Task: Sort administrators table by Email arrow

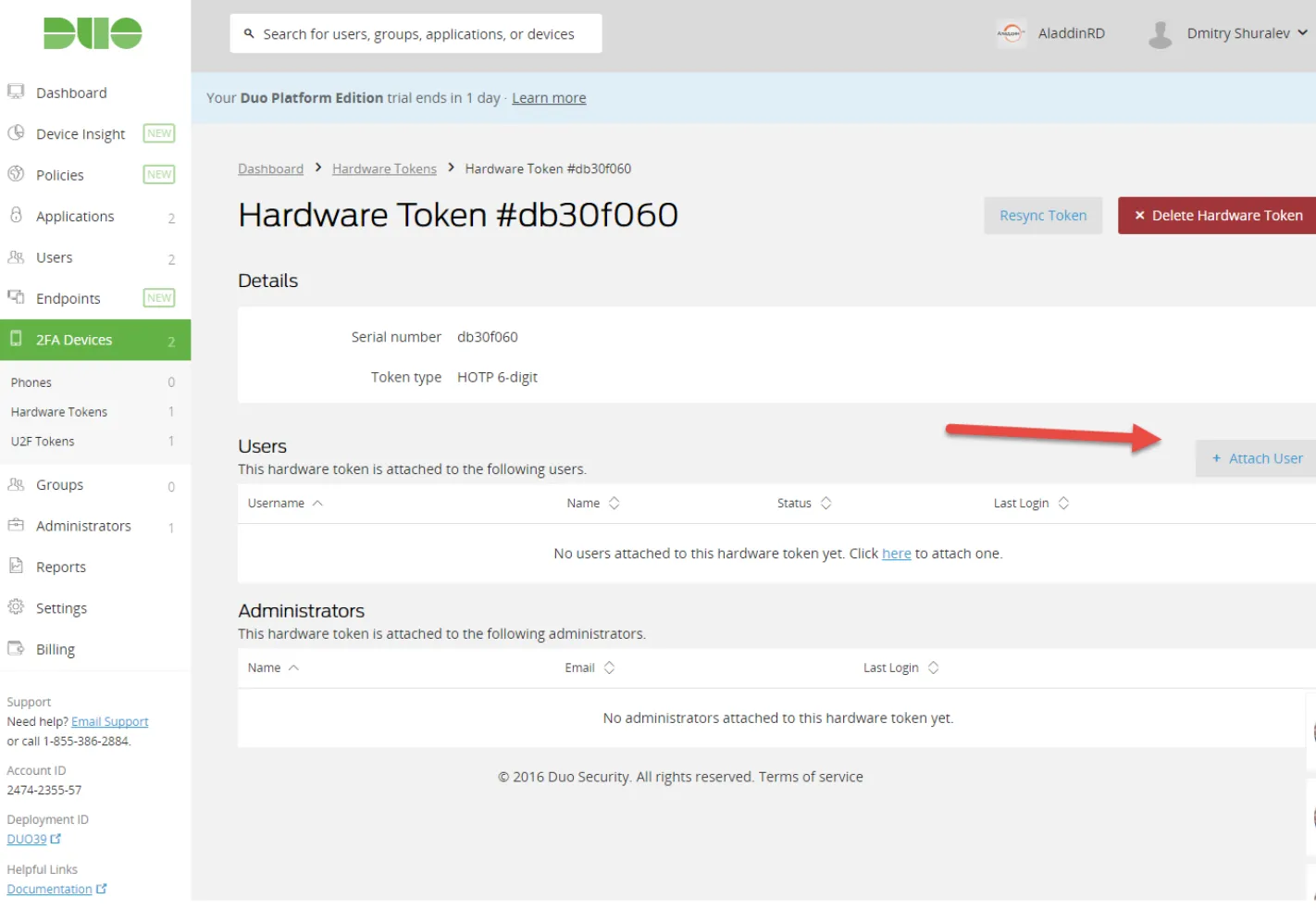Action: click(609, 668)
